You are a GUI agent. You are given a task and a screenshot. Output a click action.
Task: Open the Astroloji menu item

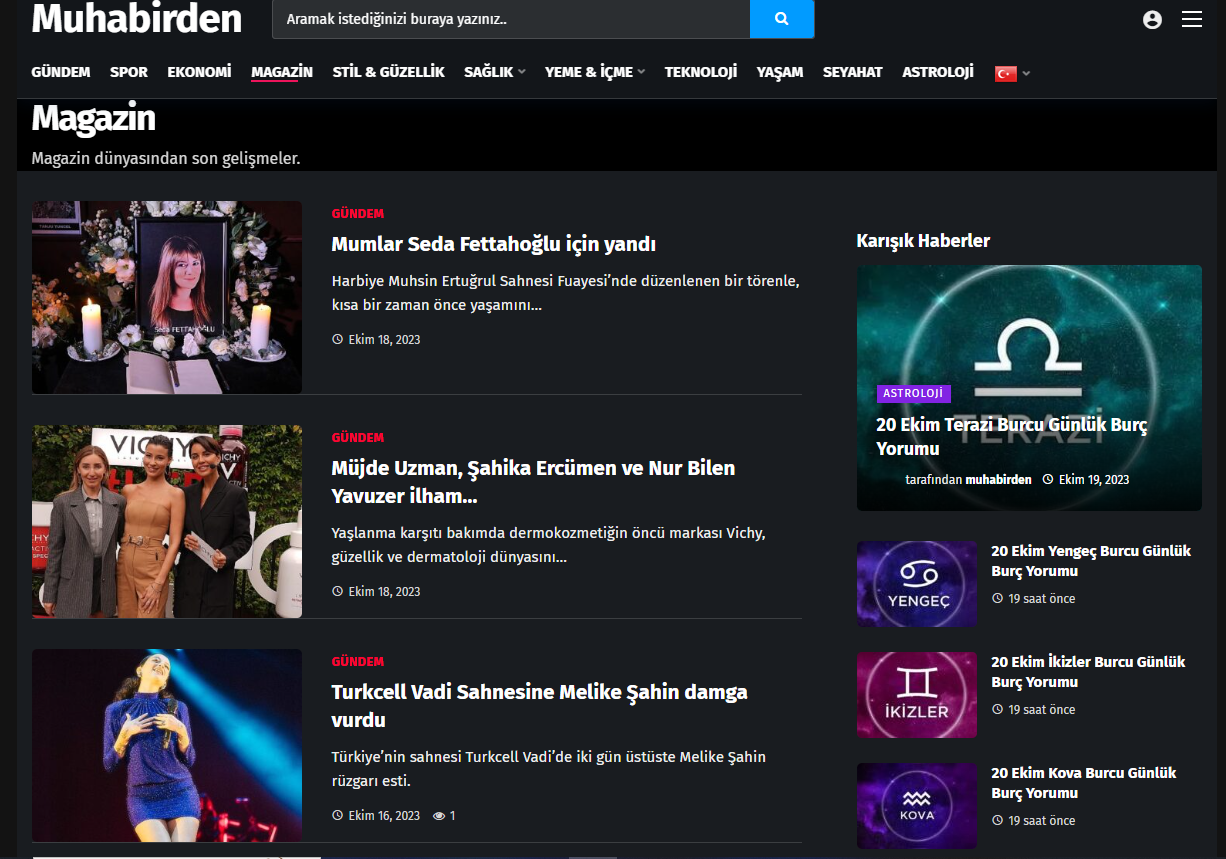[x=938, y=72]
